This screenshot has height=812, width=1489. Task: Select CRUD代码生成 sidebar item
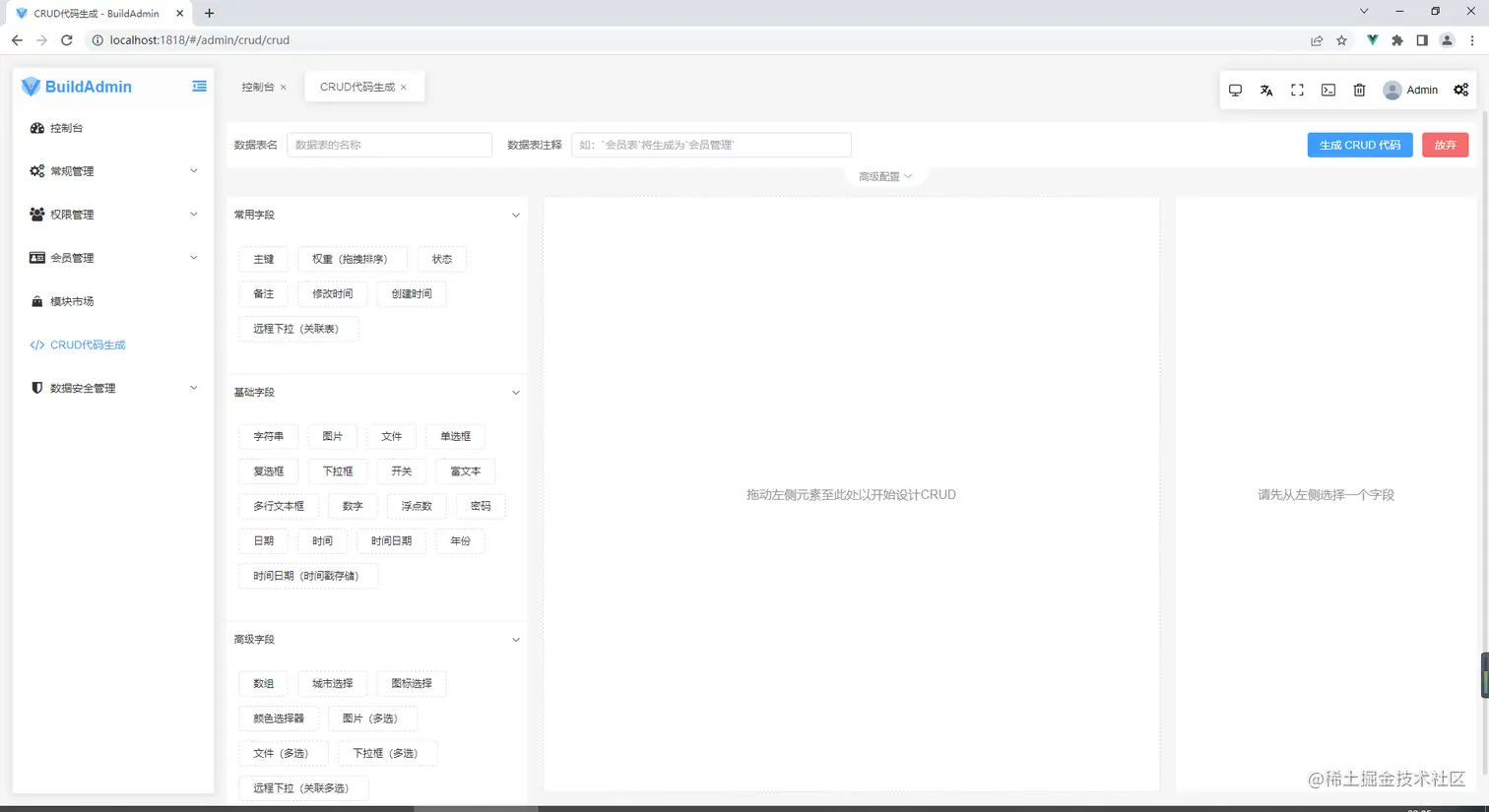(113, 344)
